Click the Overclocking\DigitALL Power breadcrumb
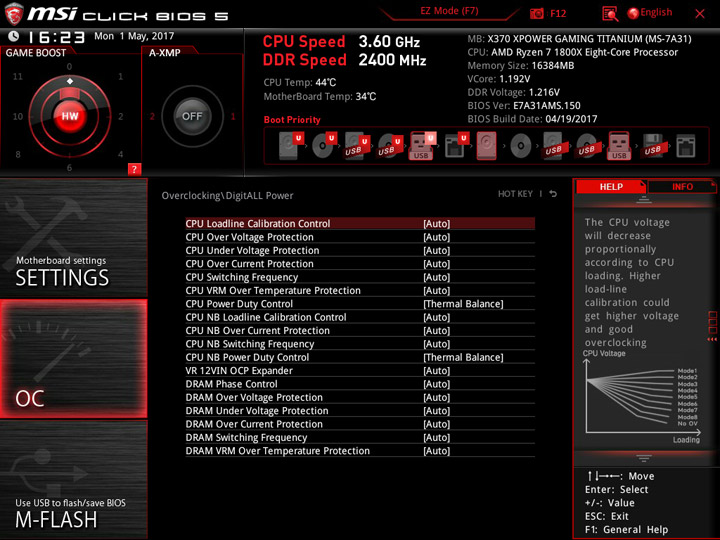The image size is (720, 540). point(227,196)
